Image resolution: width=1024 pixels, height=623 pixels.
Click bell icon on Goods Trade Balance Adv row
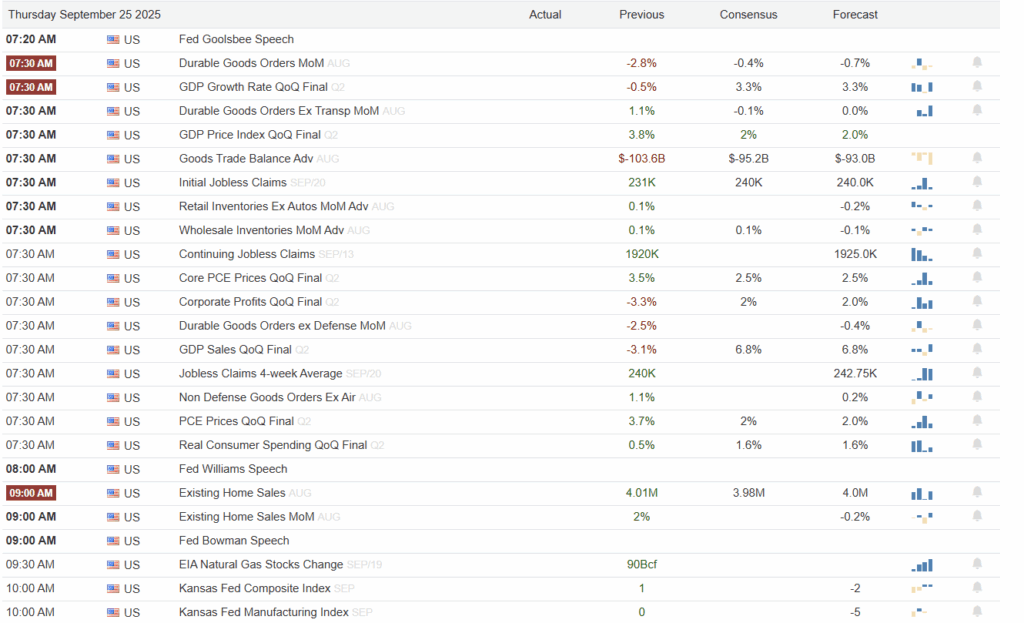[x=977, y=158]
